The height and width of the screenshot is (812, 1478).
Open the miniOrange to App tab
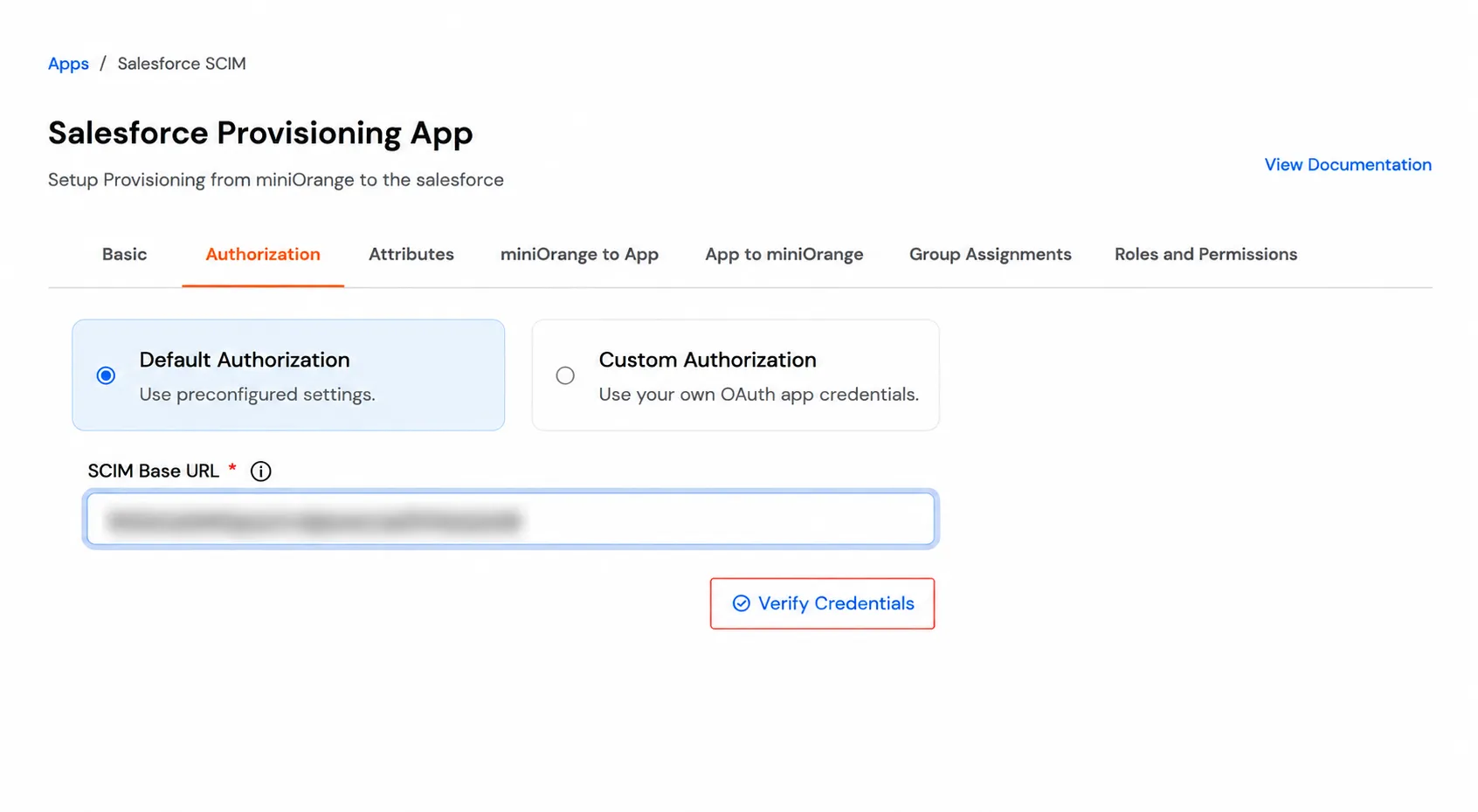click(579, 254)
